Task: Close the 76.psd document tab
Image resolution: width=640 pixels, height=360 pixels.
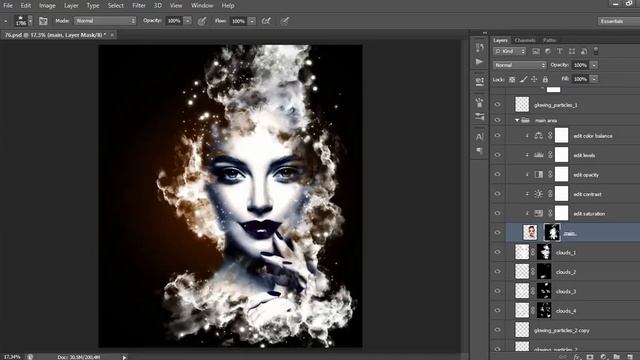Action: click(x=112, y=35)
